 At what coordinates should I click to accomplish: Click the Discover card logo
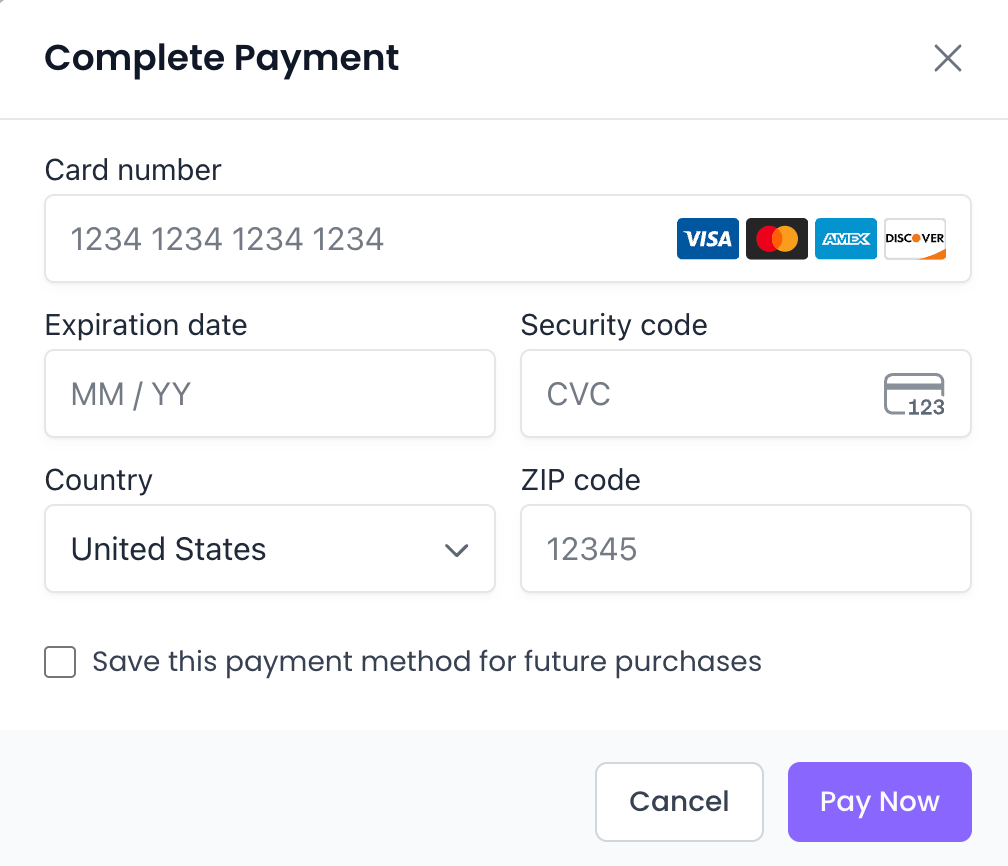(x=915, y=239)
